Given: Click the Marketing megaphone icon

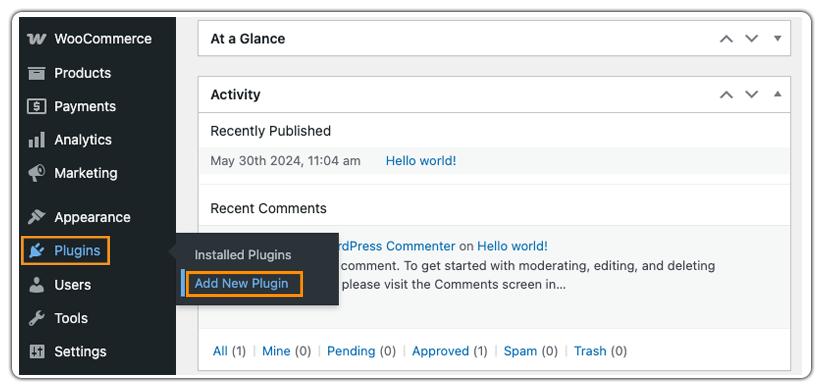Looking at the screenshot, I should [37, 173].
